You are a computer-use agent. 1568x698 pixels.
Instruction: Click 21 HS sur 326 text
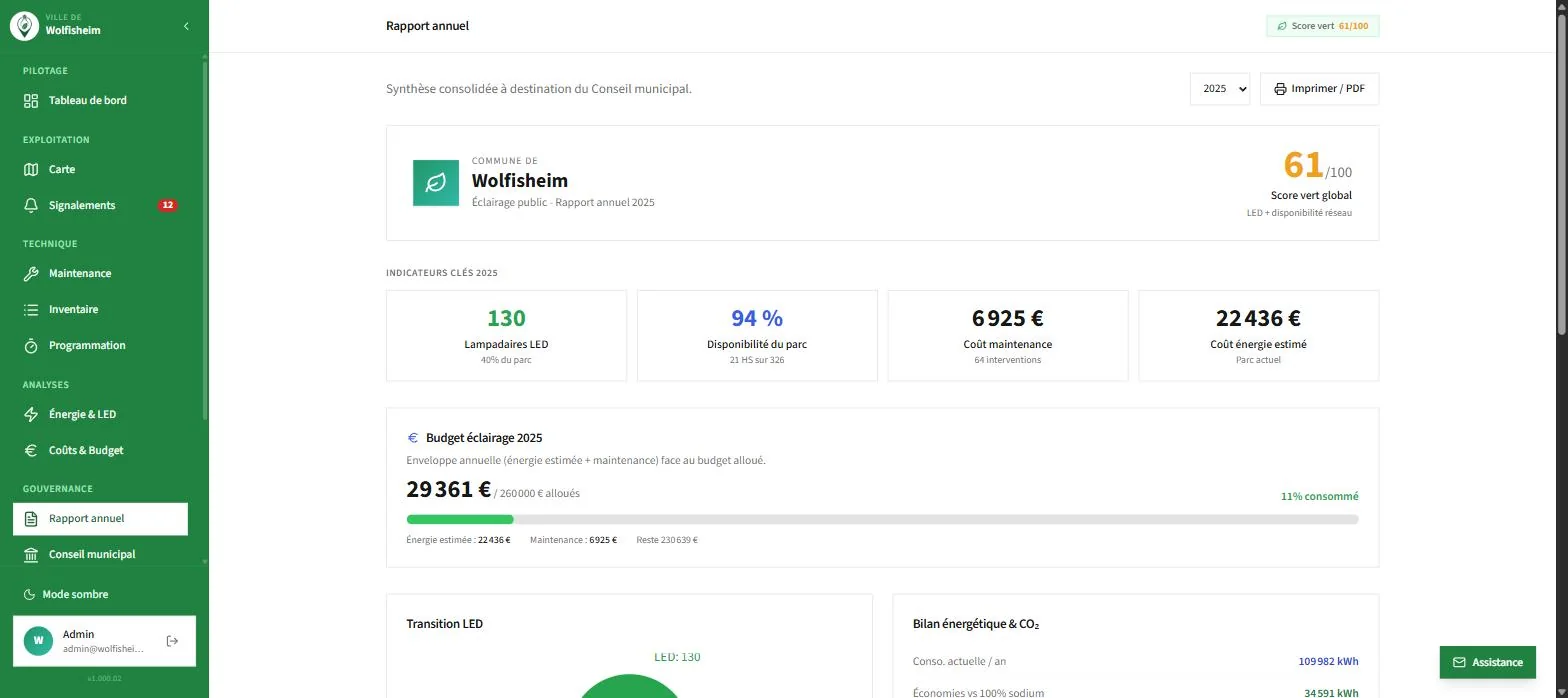point(757,360)
